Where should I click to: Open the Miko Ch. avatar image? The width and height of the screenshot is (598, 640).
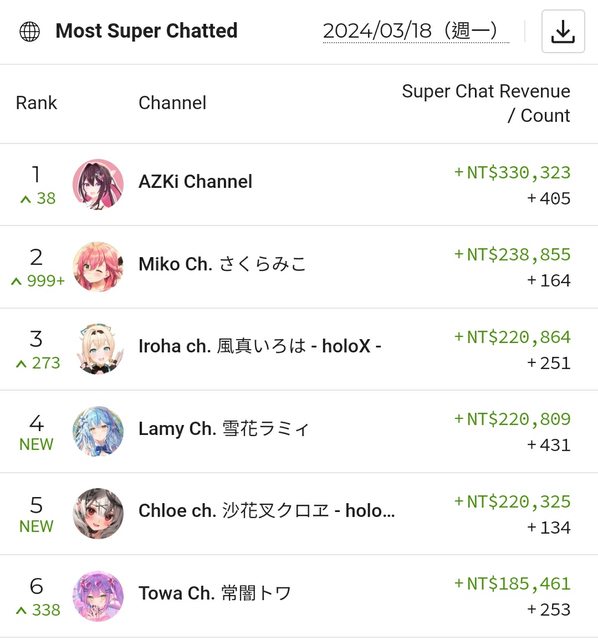pyautogui.click(x=98, y=267)
